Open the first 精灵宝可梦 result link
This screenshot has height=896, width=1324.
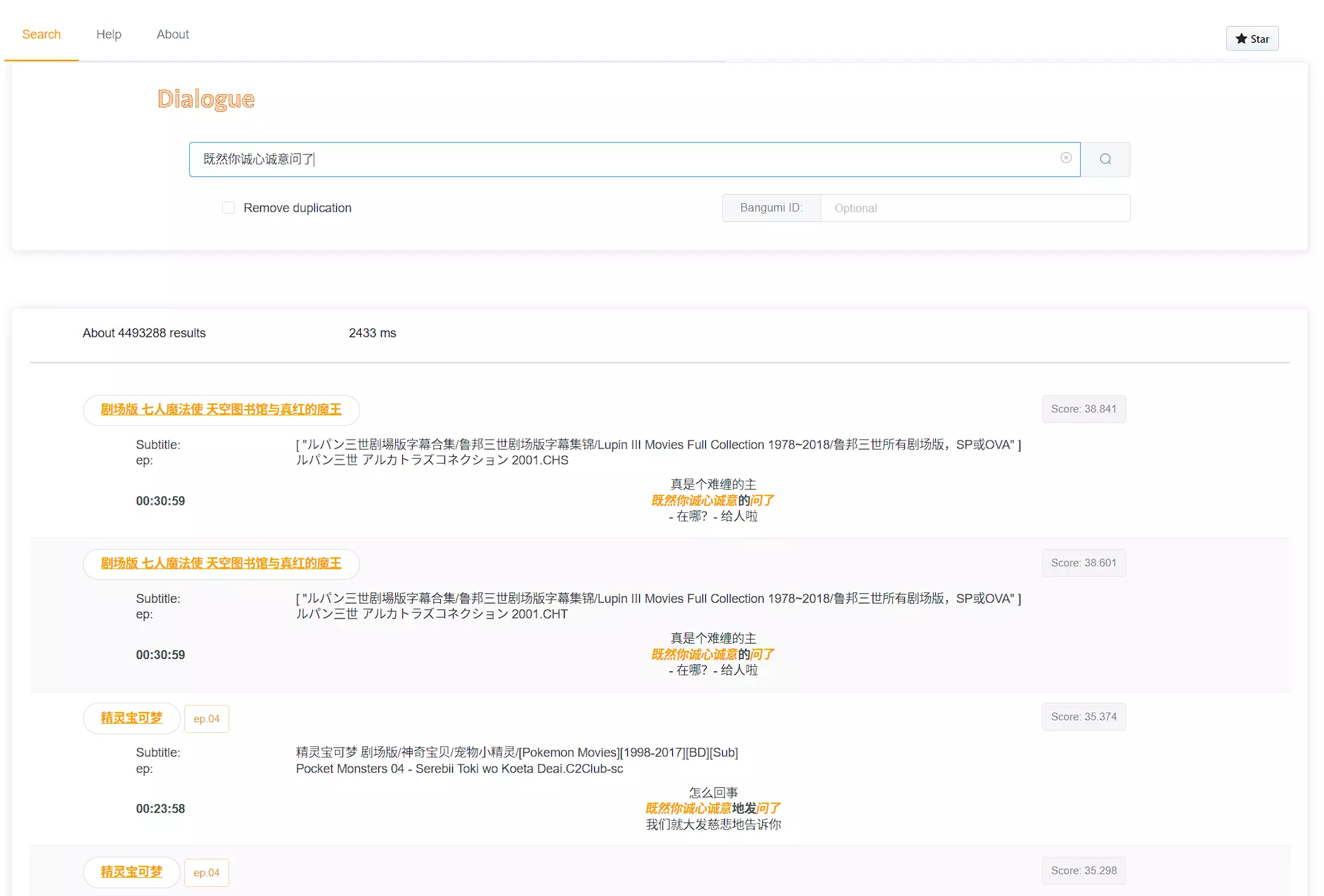click(x=131, y=718)
